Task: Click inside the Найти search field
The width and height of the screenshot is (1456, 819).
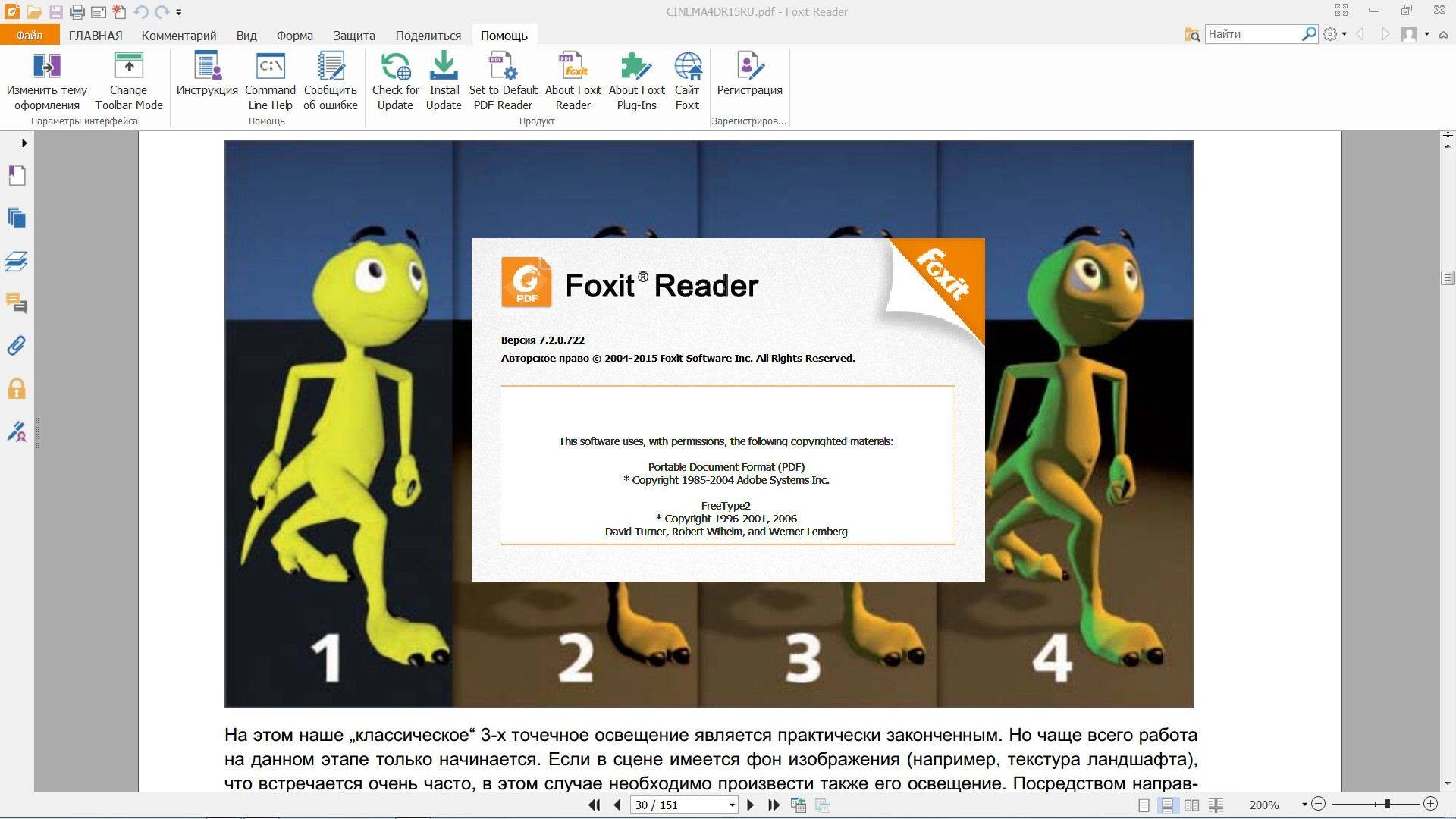Action: point(1253,34)
